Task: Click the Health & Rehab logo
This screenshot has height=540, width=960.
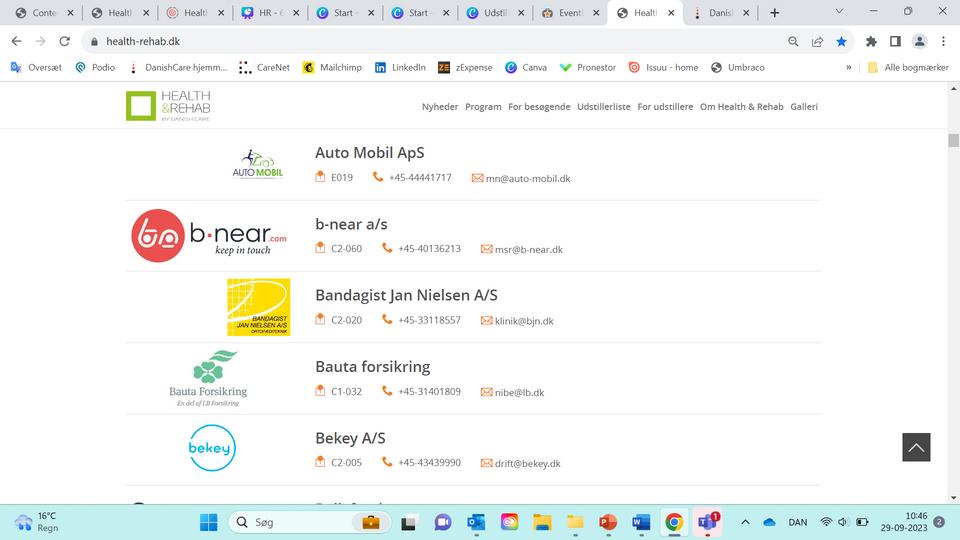Action: tap(168, 105)
